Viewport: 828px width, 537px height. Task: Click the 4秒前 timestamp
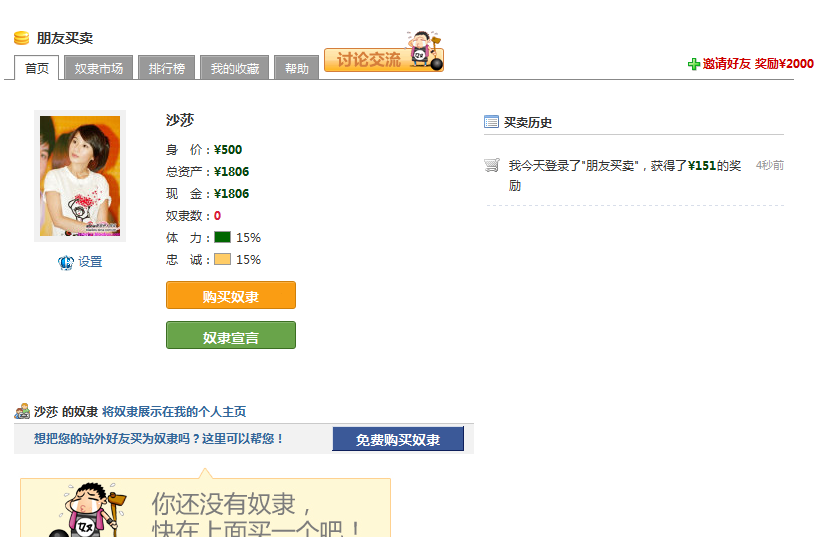(769, 165)
